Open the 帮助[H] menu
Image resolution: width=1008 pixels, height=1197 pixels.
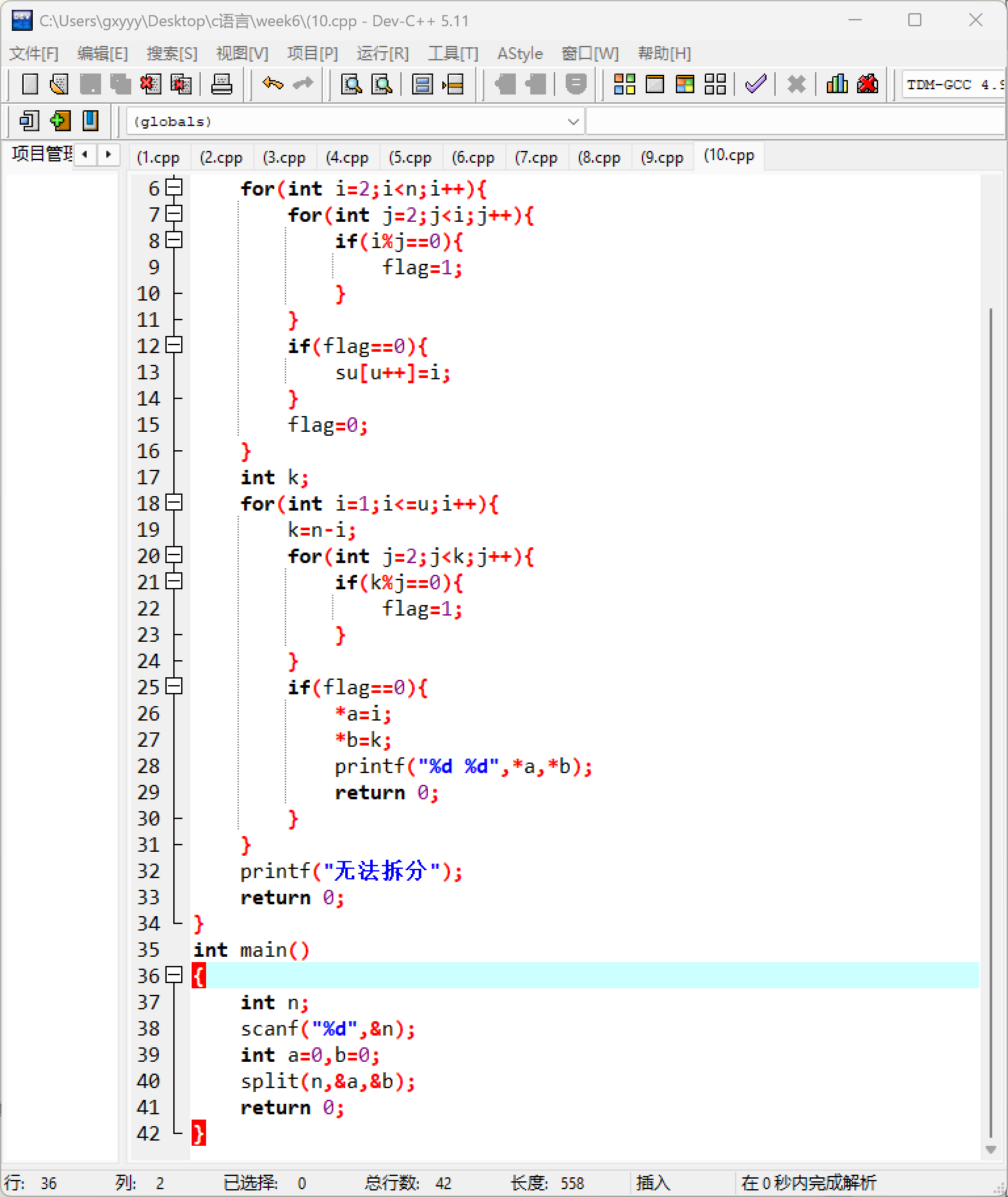point(664,53)
